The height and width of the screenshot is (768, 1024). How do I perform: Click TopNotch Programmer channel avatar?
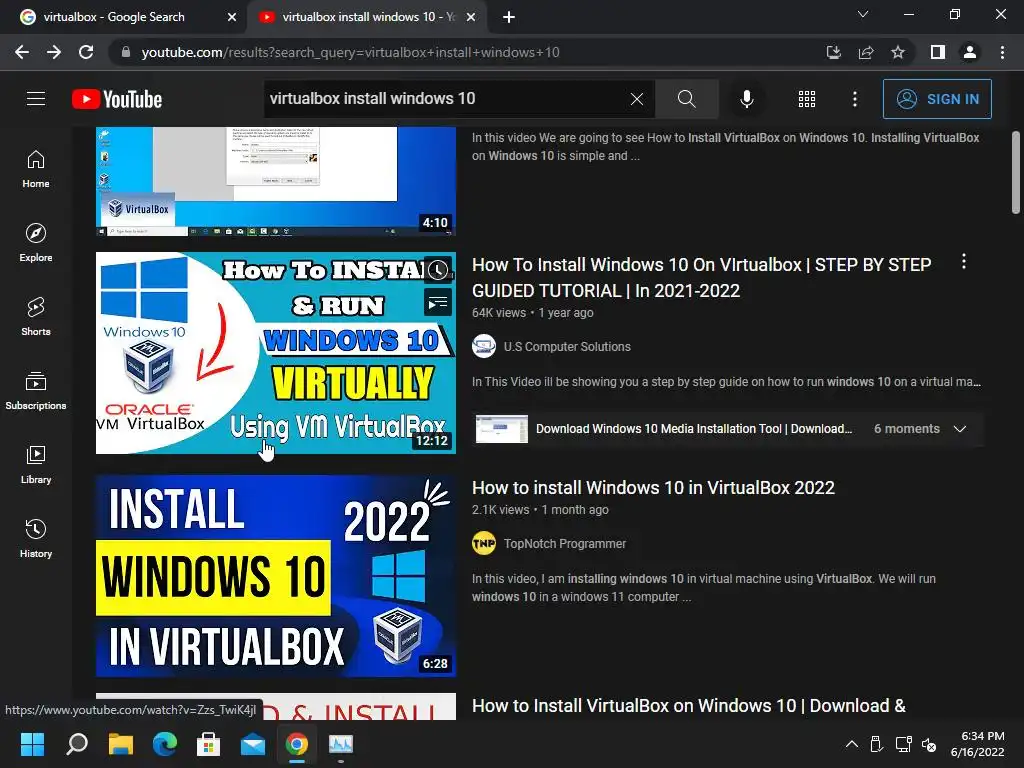coord(484,543)
